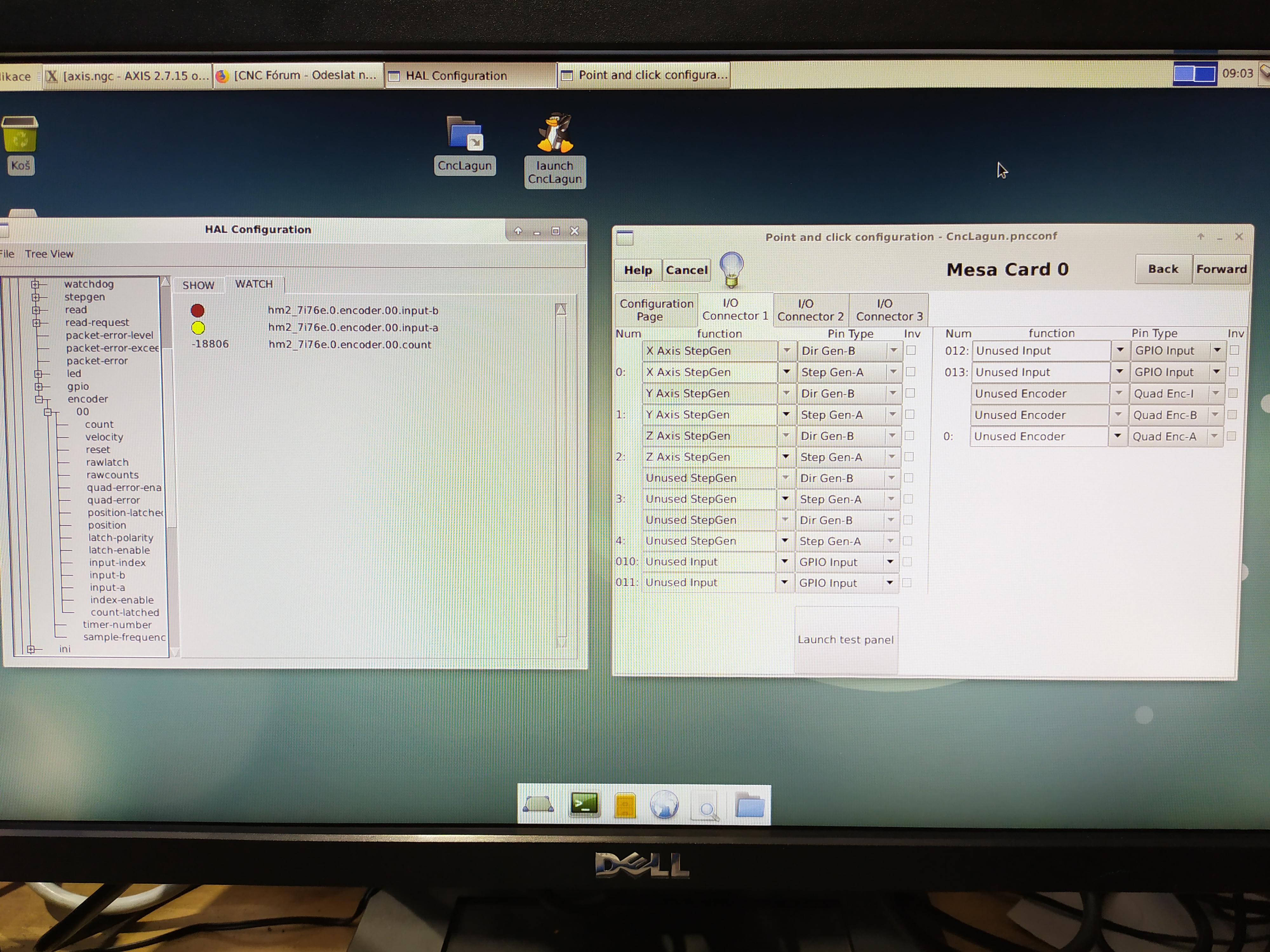Open the web browser globe dock icon
The height and width of the screenshot is (952, 1270).
664,805
